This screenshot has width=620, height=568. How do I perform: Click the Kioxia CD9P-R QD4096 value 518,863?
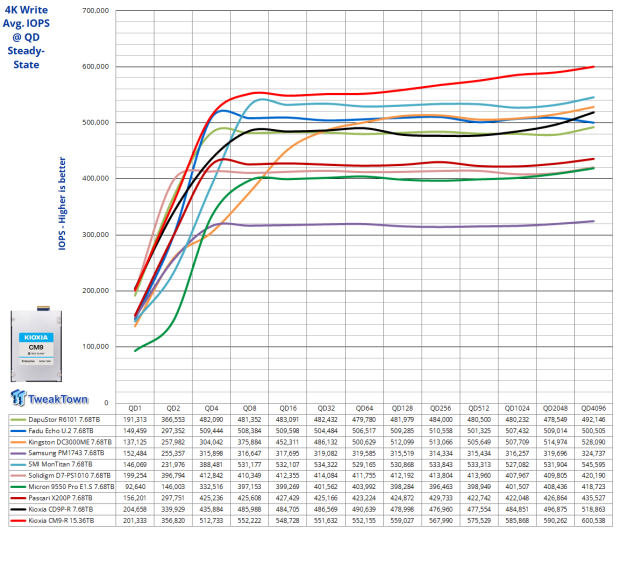594,509
